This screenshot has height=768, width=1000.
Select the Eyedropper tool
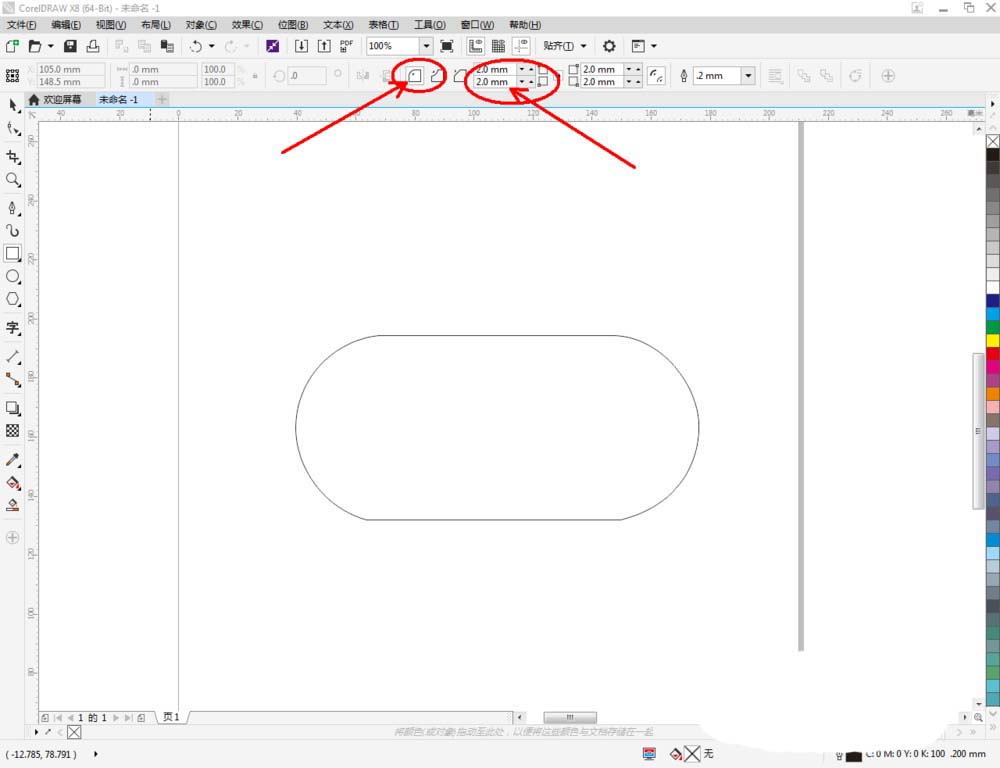(x=13, y=459)
